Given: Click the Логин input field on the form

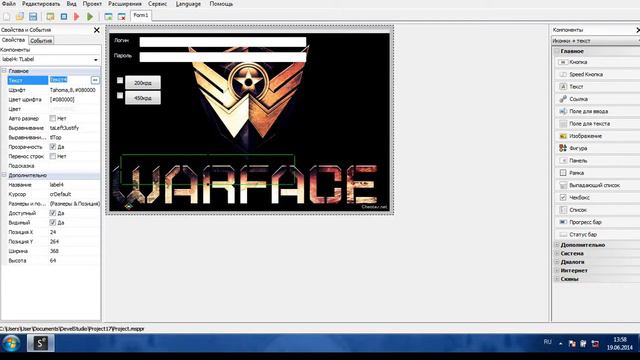Looking at the screenshot, I should pyautogui.click(x=223, y=42).
